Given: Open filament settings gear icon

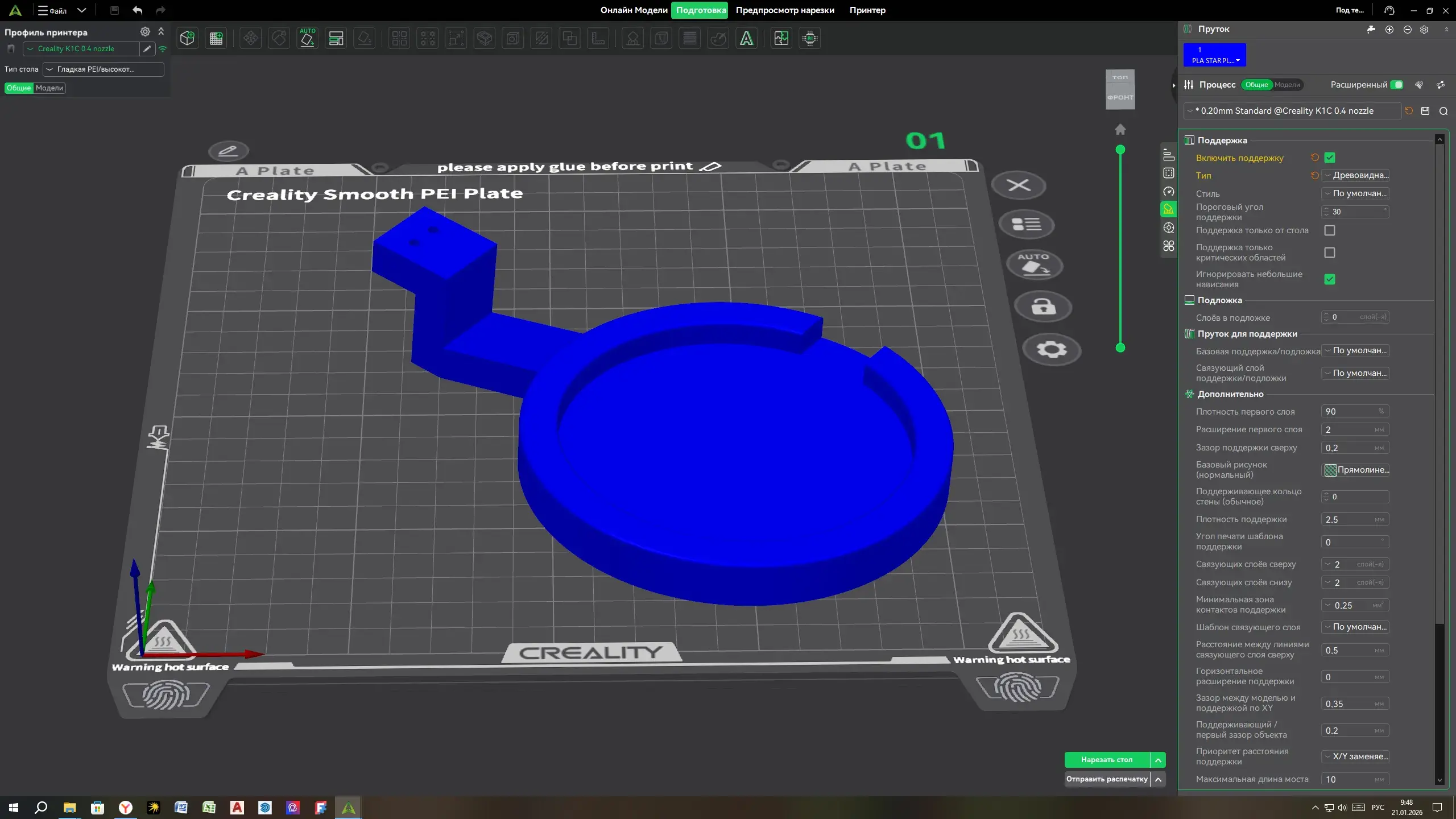Looking at the screenshot, I should click(1424, 30).
